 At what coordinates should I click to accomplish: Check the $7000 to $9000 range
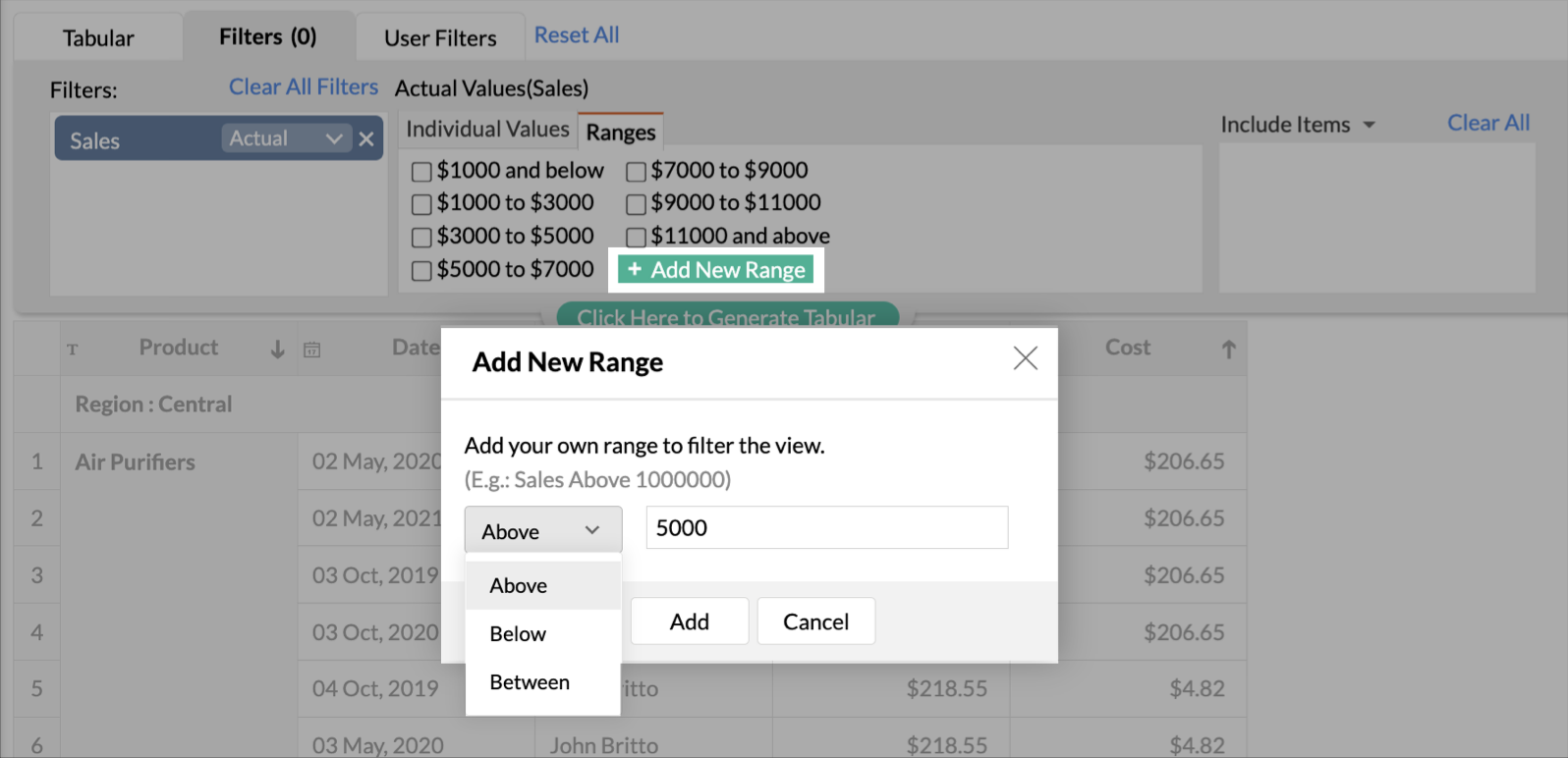coord(636,172)
